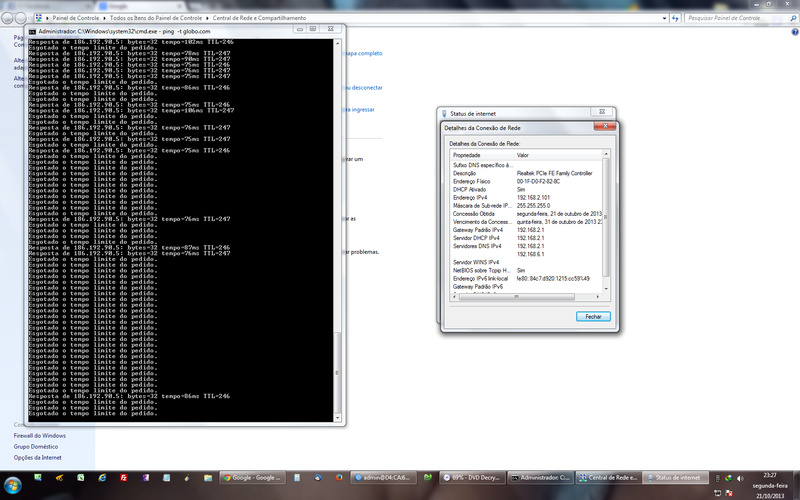
Task: Close the Detalhes da Conexão de Rede dialog
Action: 605,126
